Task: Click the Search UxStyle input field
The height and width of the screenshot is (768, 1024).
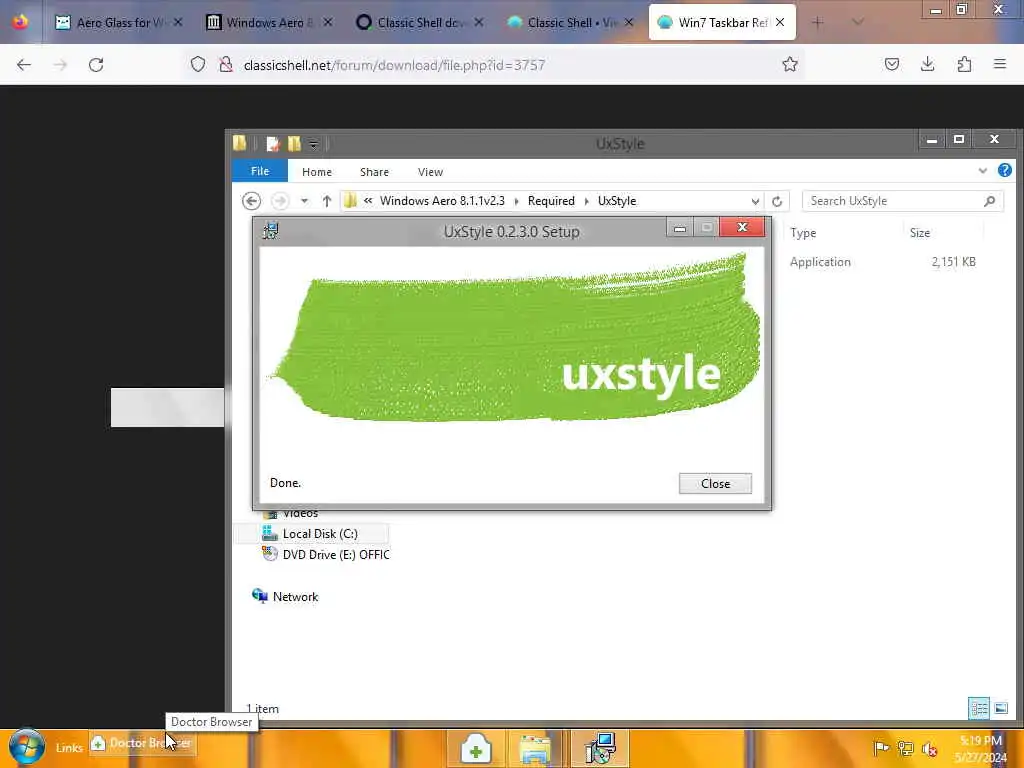Action: coord(902,201)
